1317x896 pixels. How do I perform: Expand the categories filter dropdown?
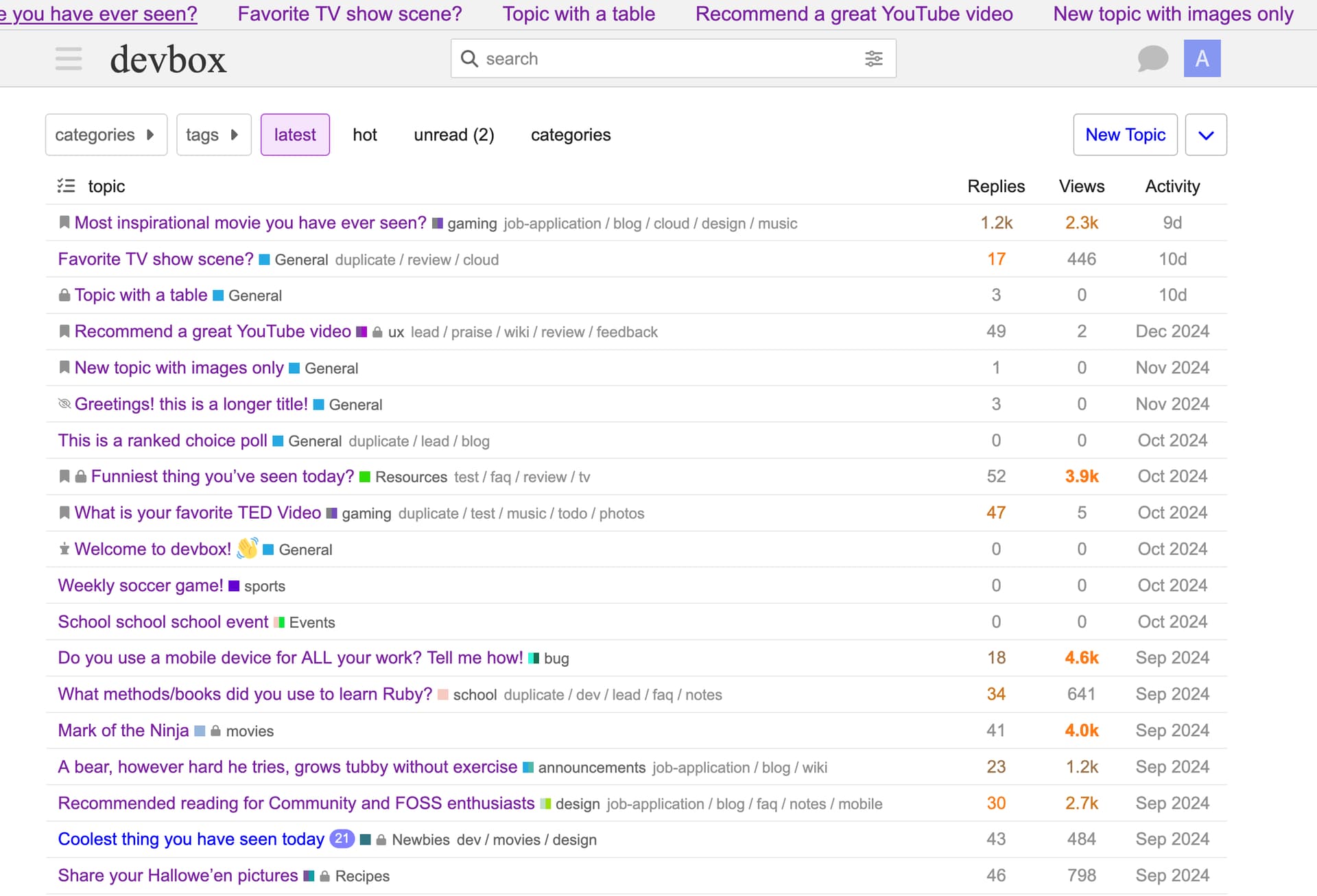[106, 135]
